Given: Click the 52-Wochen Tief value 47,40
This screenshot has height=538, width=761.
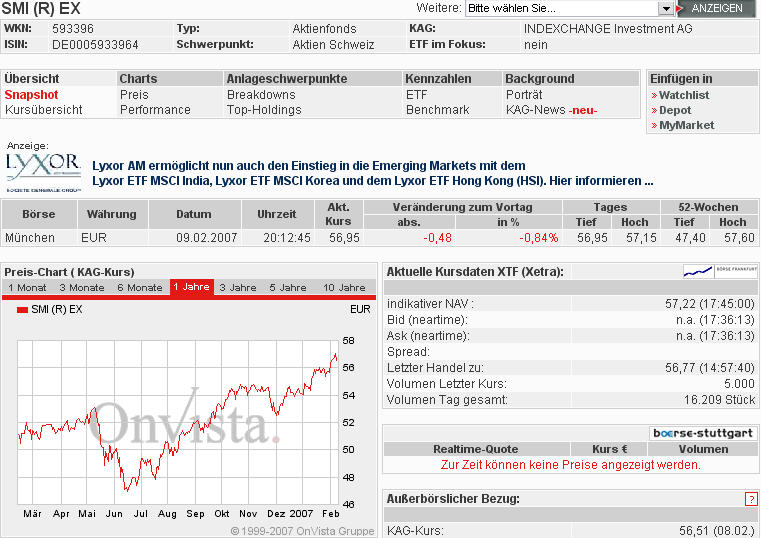Looking at the screenshot, I should coord(690,238).
